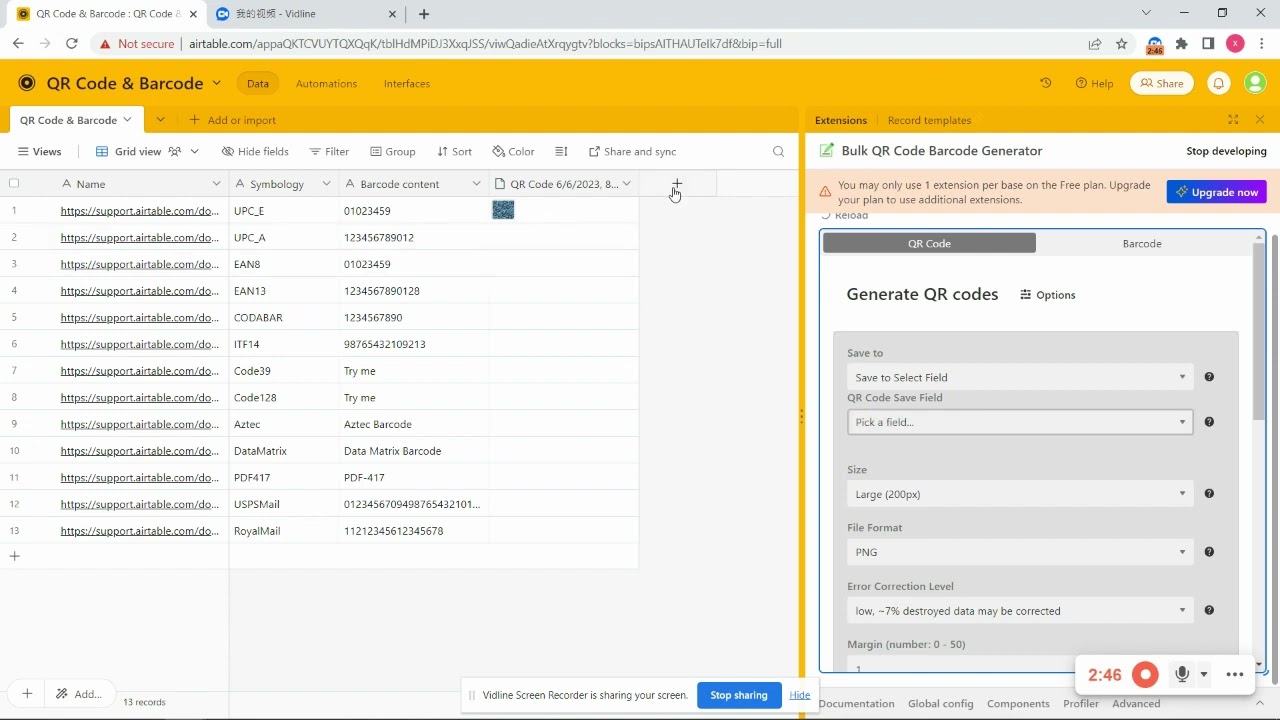Show help for File Format option

1209,552
